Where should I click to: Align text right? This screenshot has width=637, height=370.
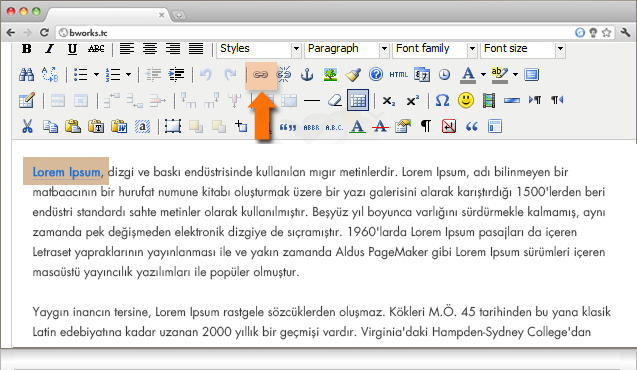173,49
